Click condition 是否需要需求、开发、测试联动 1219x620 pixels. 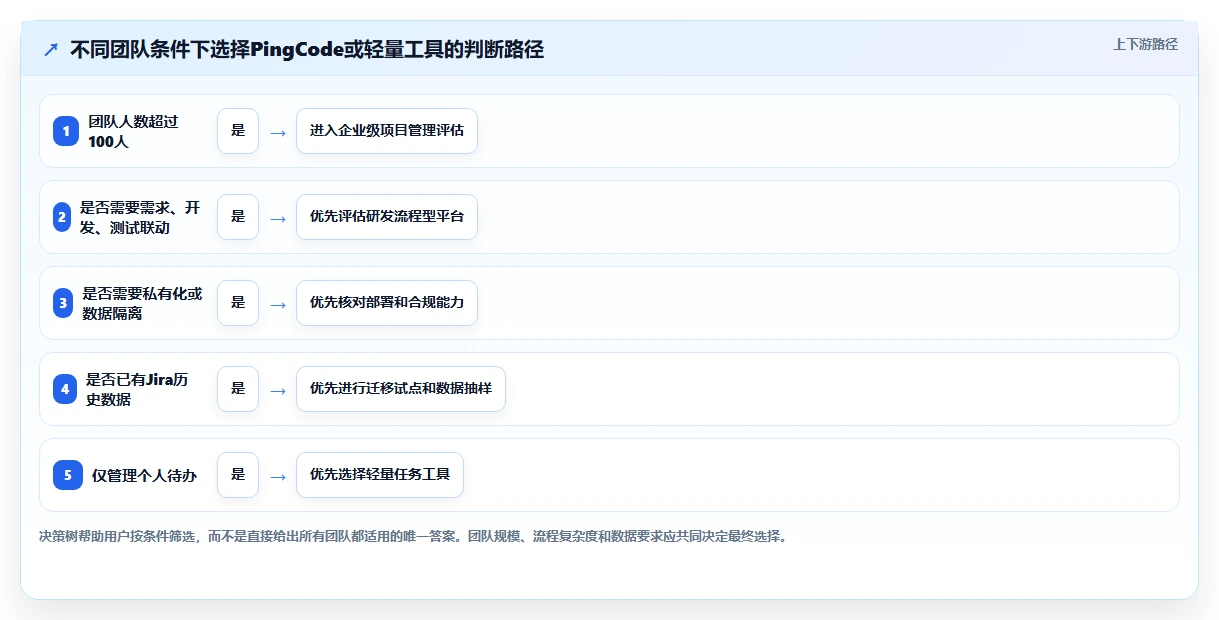(140, 217)
